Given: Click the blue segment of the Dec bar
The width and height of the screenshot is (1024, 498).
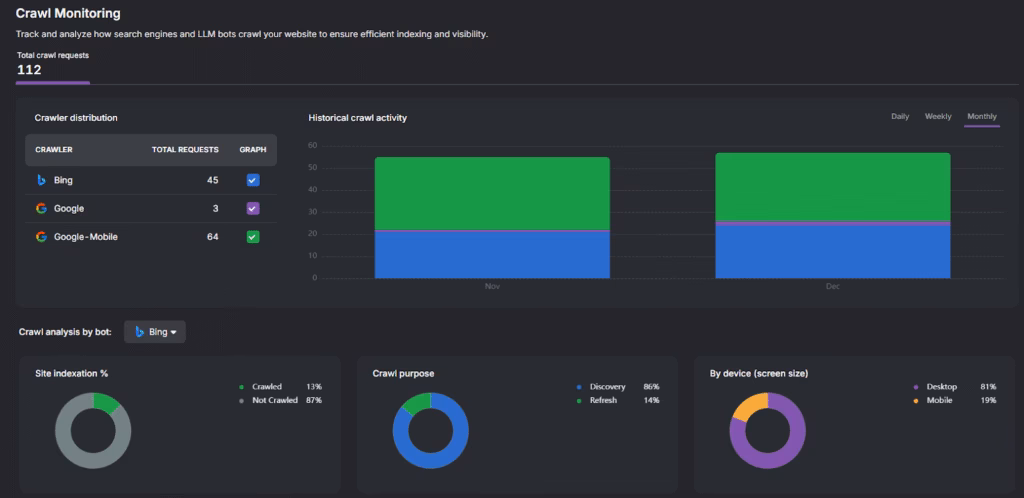Looking at the screenshot, I should coord(832,252).
